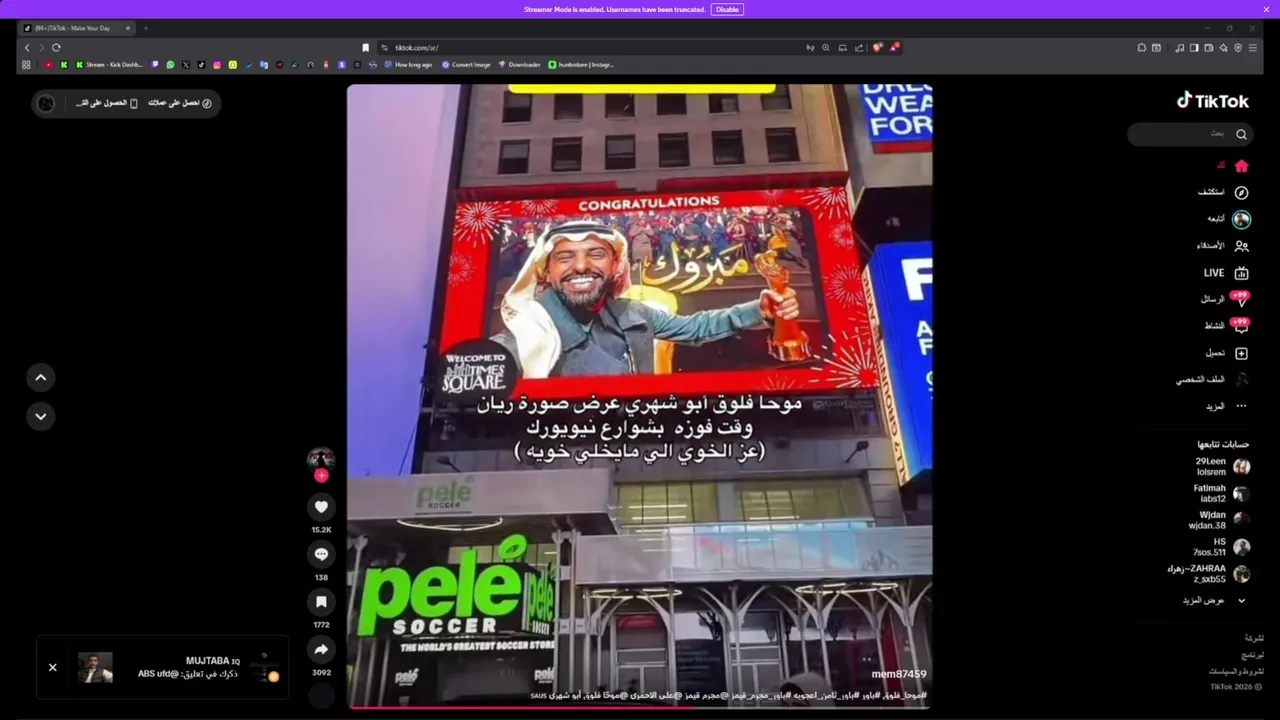Reload the page with browser refresh icon
The height and width of the screenshot is (720, 1280).
pos(56,47)
